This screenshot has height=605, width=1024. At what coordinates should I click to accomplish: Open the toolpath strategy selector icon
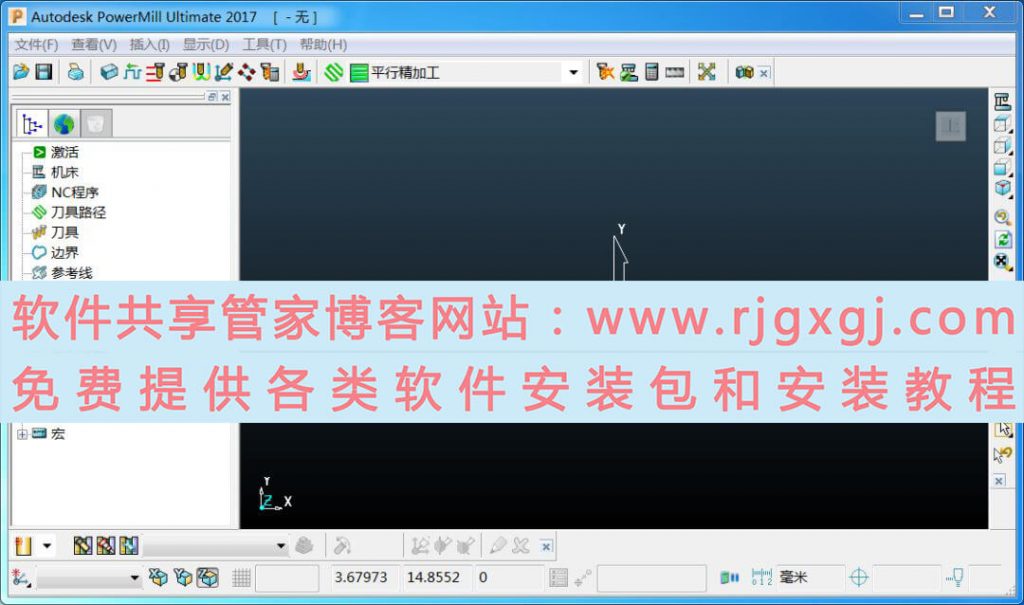301,72
